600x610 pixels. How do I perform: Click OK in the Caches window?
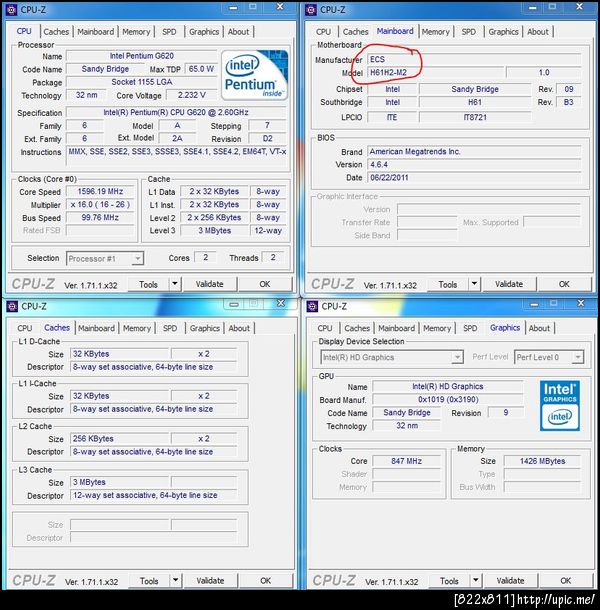265,581
